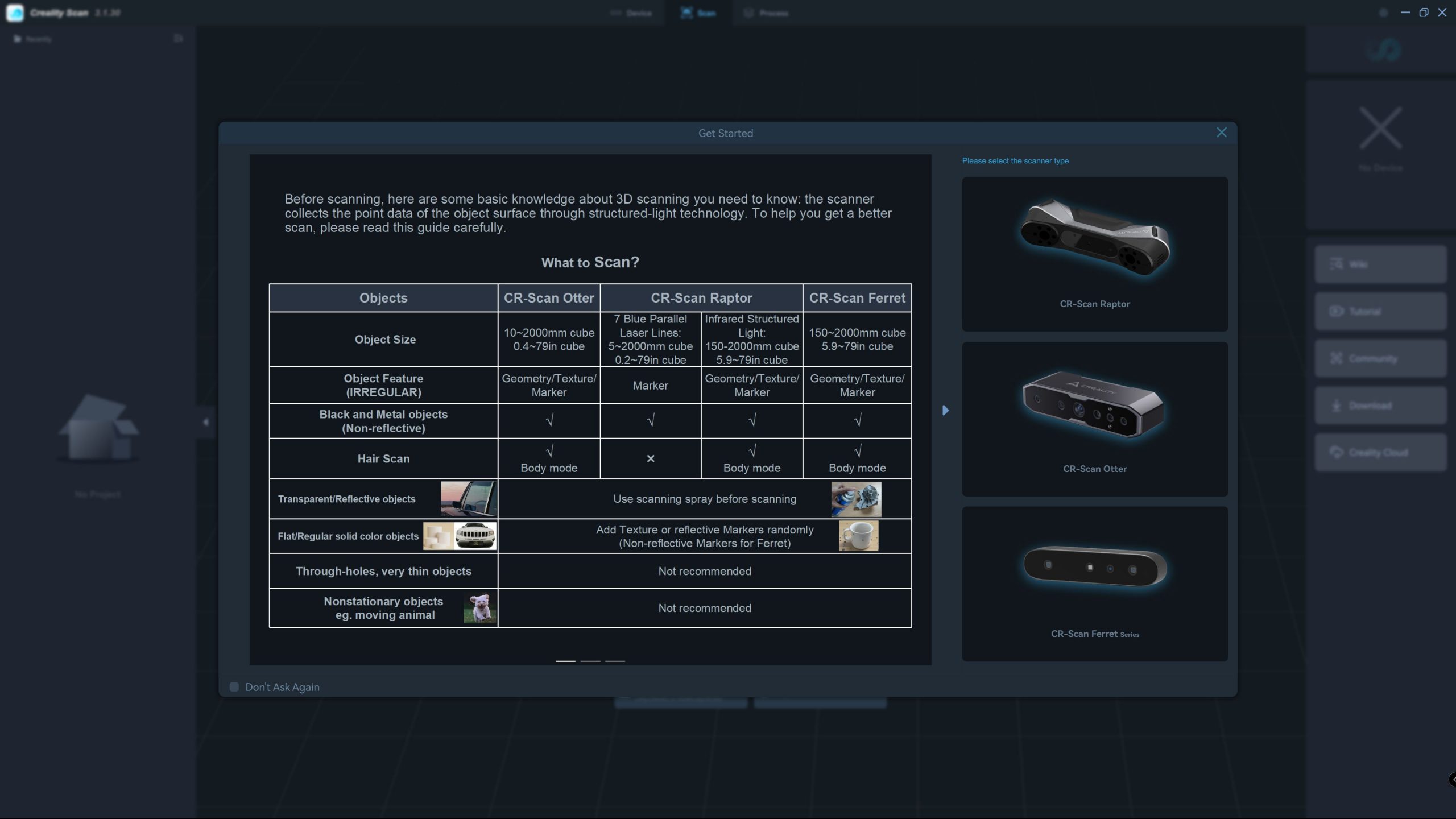
Task: Select the CR-Scan Otter scanner card
Action: (x=1094, y=419)
